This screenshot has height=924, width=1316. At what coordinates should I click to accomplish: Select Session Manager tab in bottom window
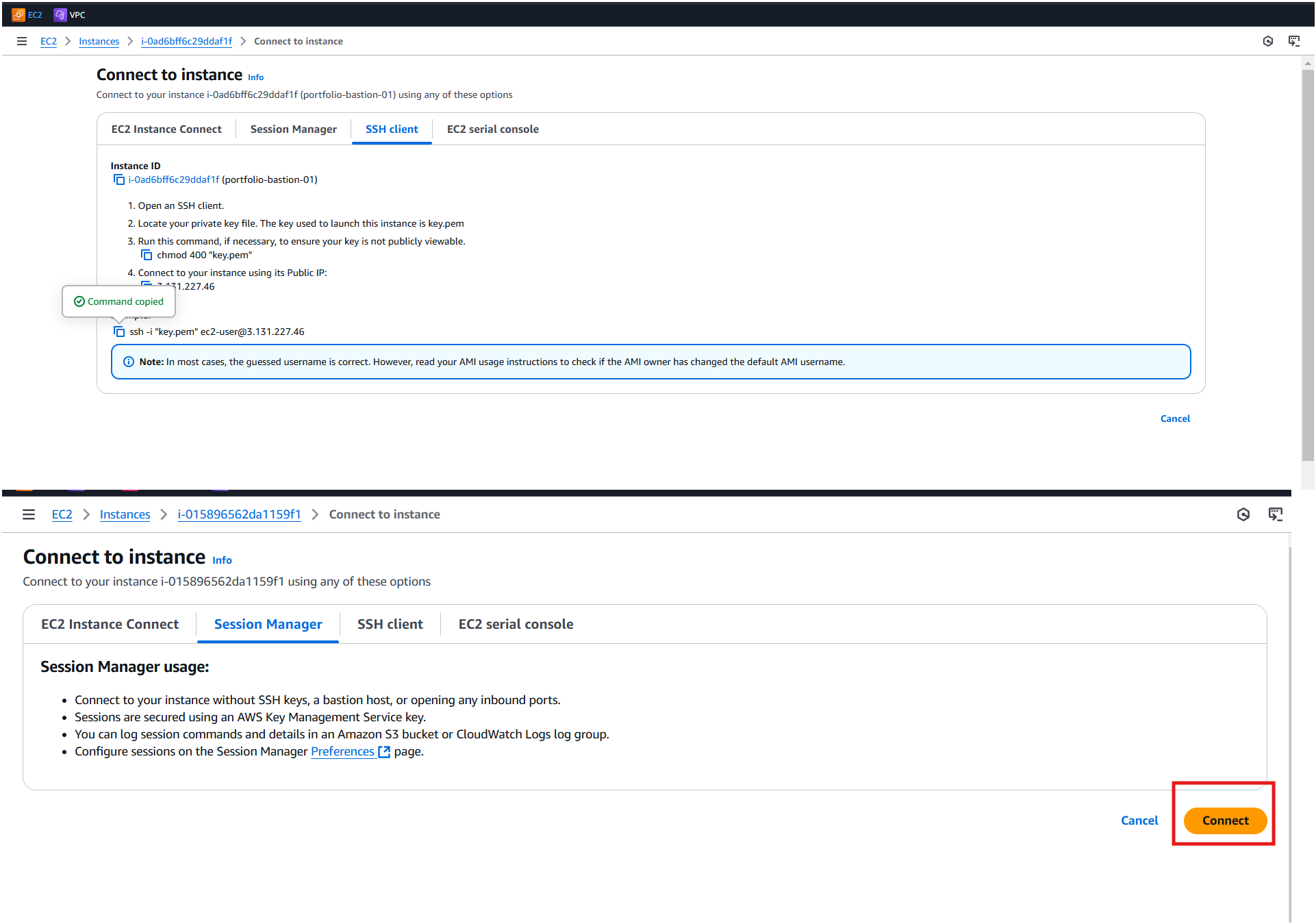point(268,624)
